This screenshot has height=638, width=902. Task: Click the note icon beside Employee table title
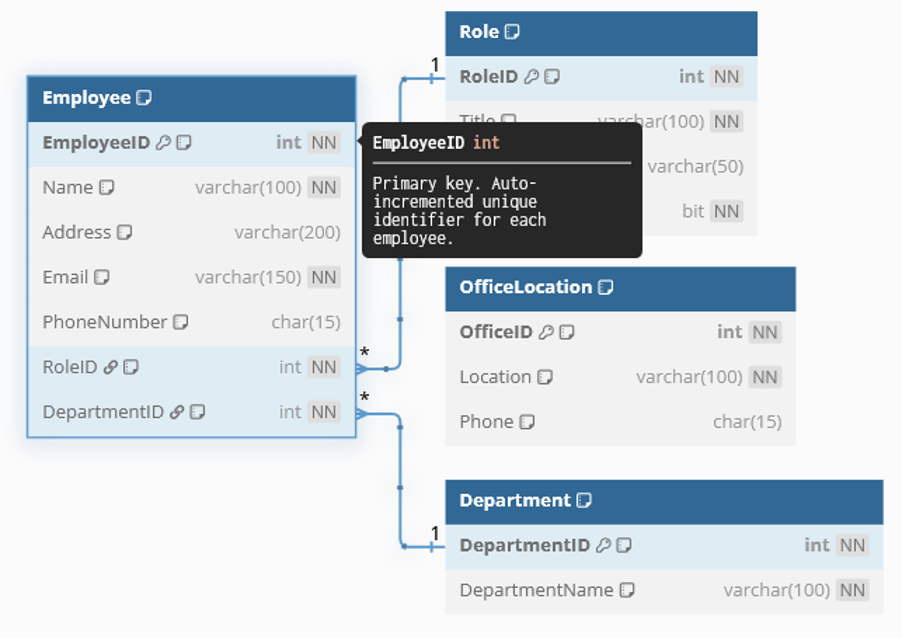(x=144, y=98)
